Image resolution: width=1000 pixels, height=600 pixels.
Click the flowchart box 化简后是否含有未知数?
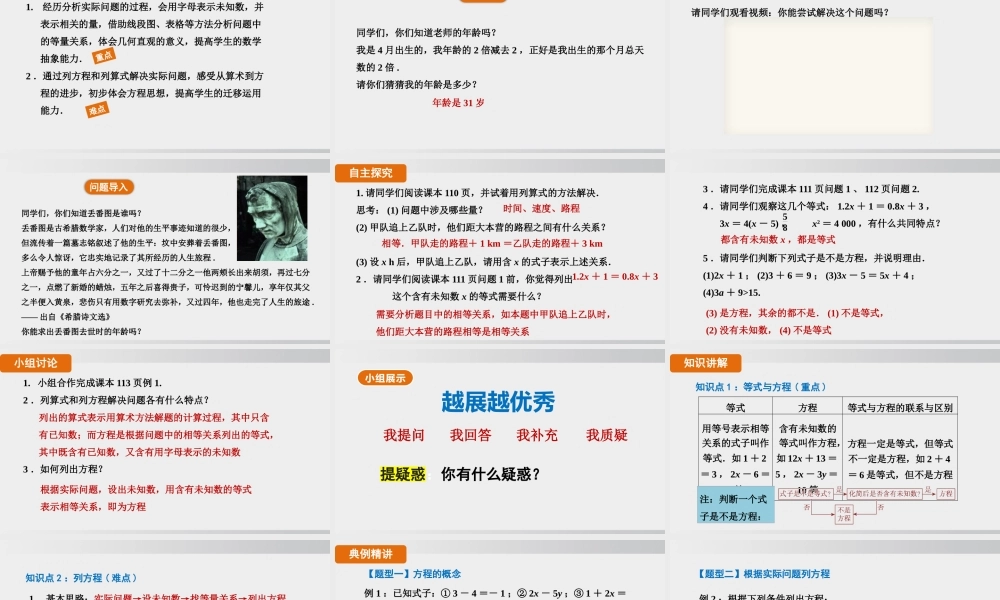tap(884, 494)
